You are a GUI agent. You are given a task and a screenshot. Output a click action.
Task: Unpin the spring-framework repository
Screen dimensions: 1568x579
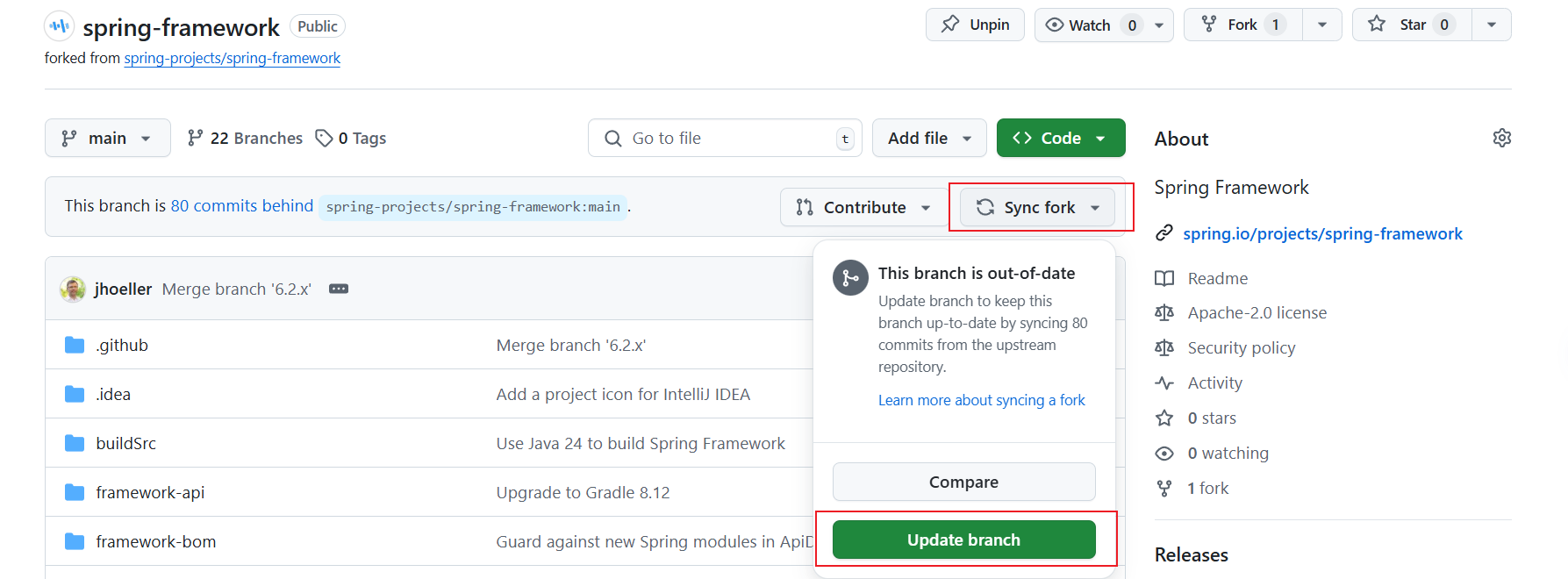(x=975, y=25)
